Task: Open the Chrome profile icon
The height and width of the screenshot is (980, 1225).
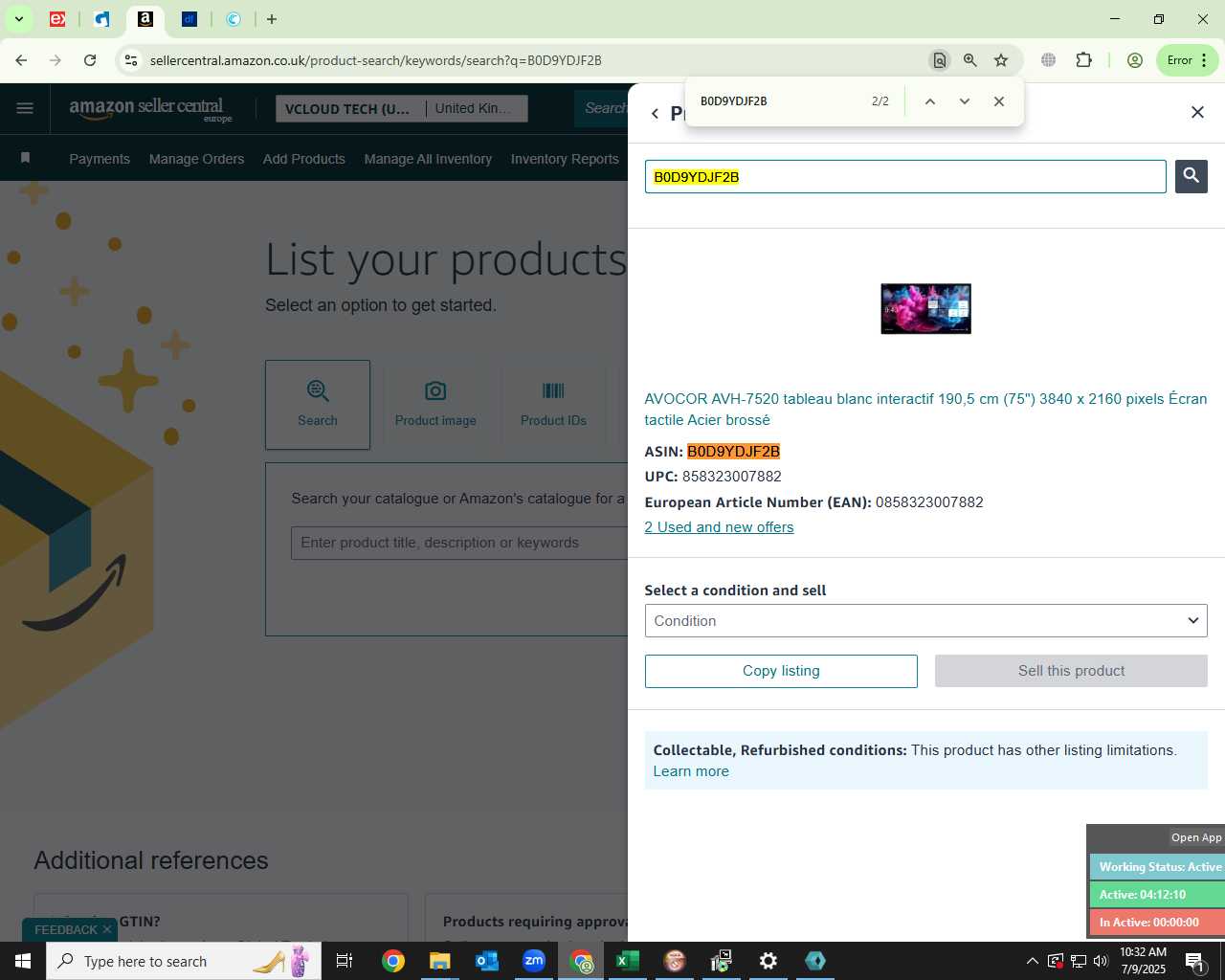Action: click(1135, 60)
